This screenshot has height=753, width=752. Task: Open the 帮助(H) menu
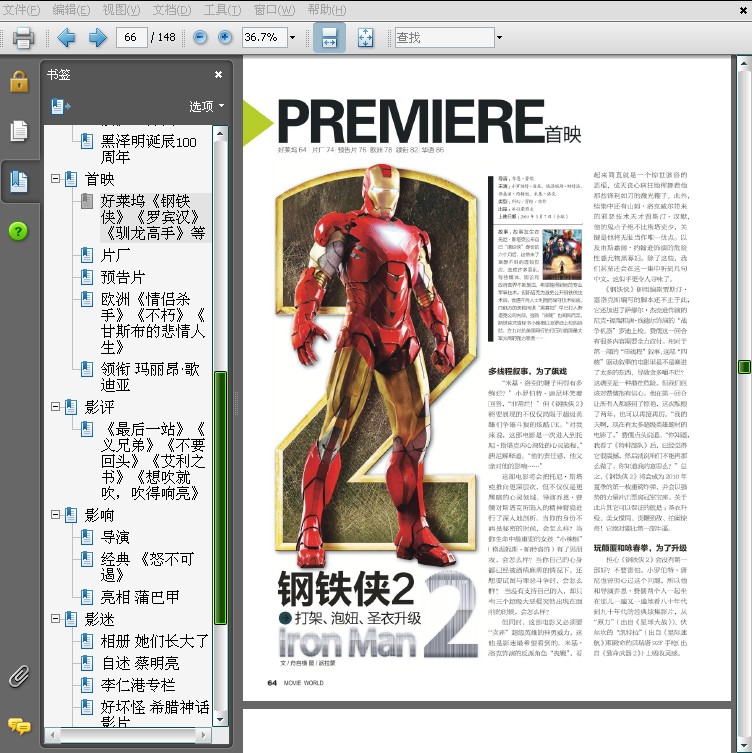point(327,10)
